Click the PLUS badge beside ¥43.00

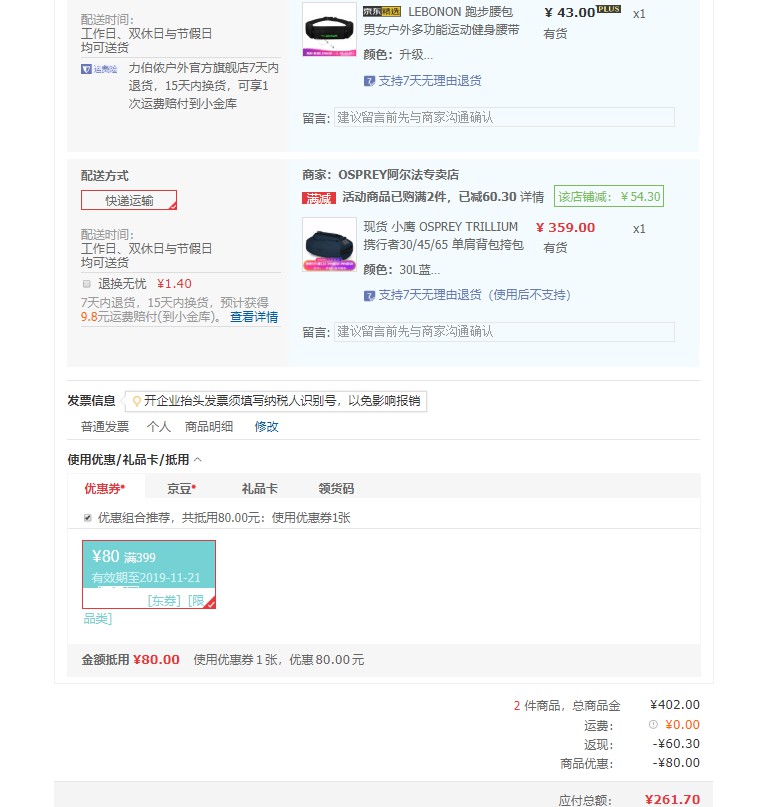609,9
